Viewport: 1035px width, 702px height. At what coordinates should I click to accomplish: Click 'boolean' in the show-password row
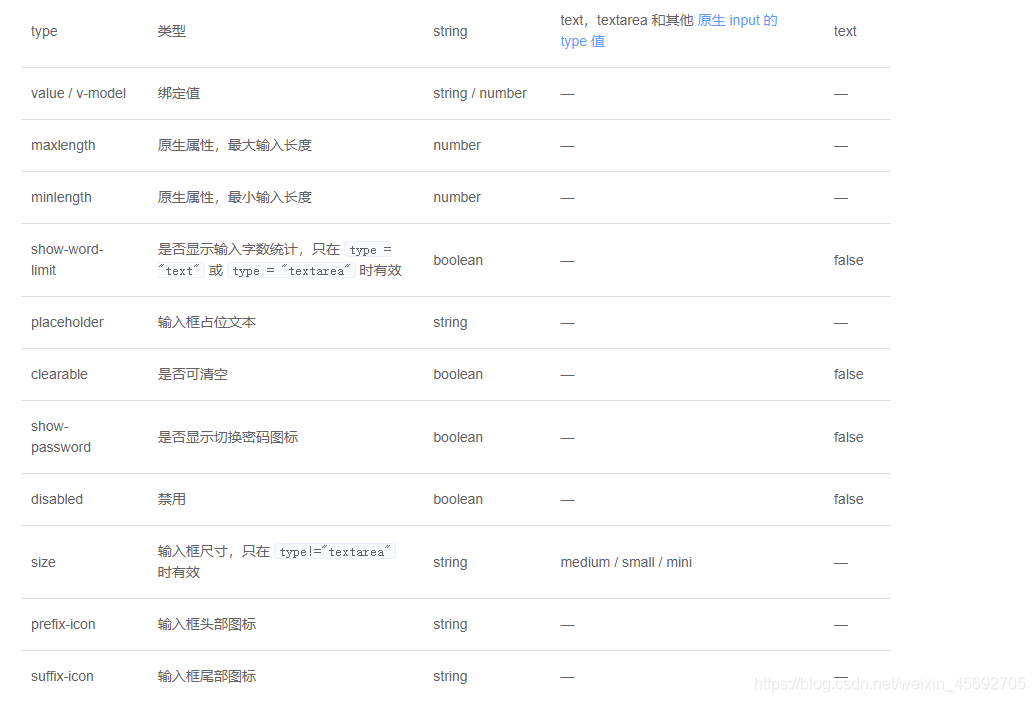coord(458,437)
